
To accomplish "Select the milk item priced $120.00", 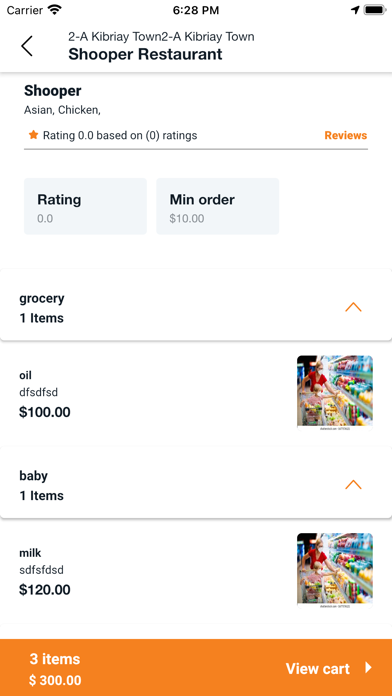I will (x=196, y=571).
